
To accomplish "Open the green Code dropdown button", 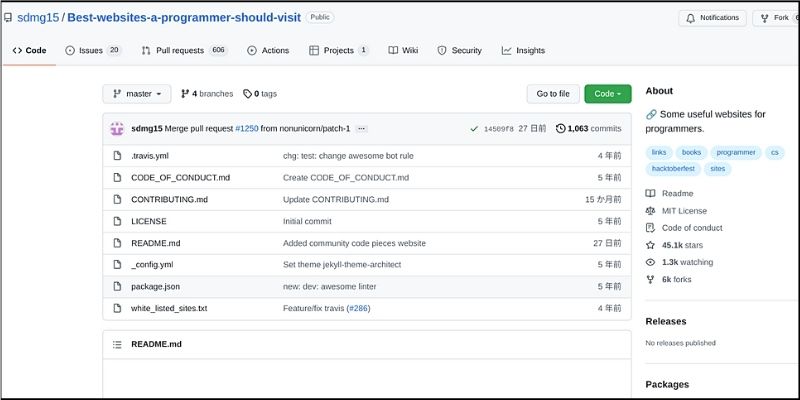I will coord(608,94).
